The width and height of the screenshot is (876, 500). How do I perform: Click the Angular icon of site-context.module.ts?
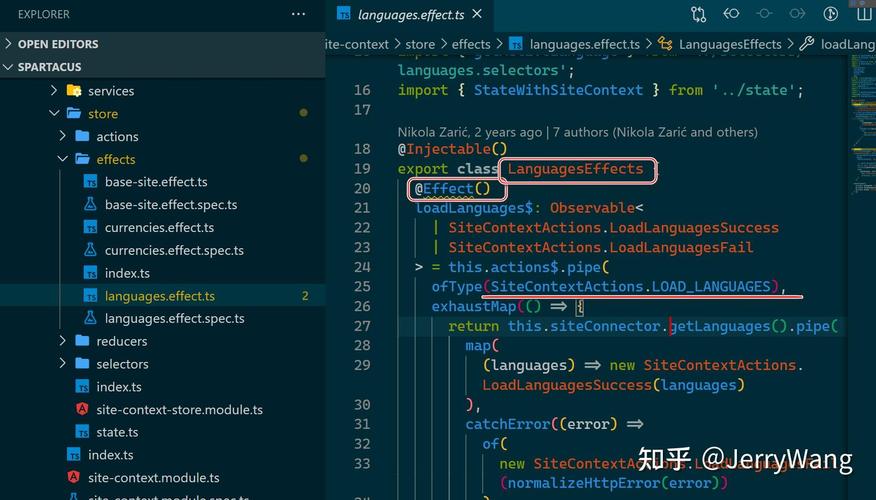click(x=74, y=477)
